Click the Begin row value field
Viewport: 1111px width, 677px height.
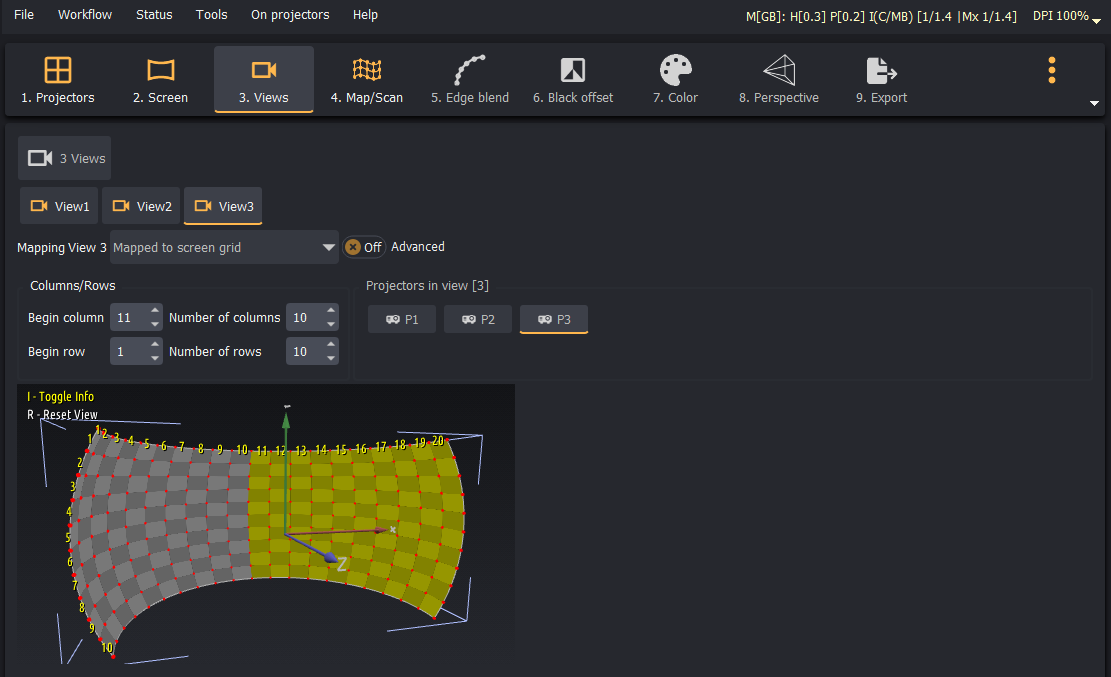point(128,352)
